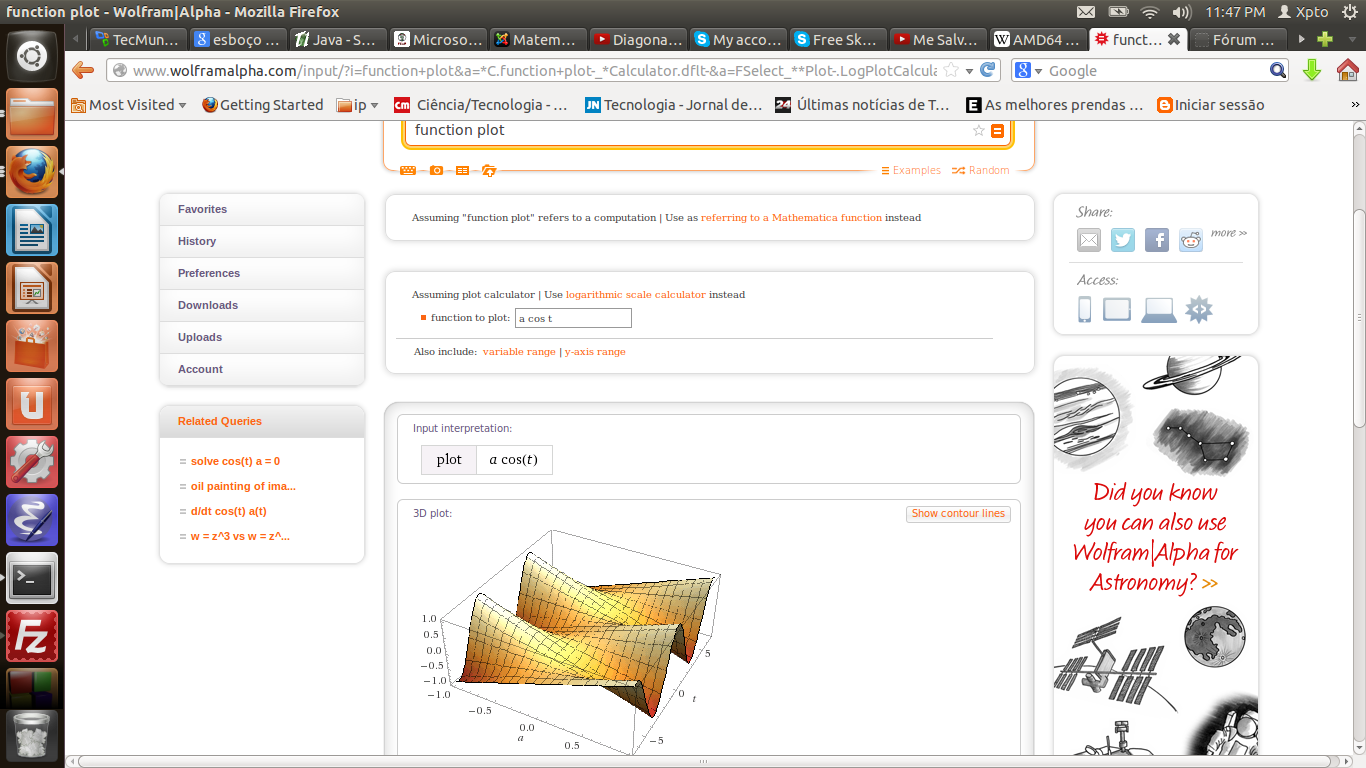Open the tablet access icon
The width and height of the screenshot is (1366, 768).
(x=1117, y=310)
